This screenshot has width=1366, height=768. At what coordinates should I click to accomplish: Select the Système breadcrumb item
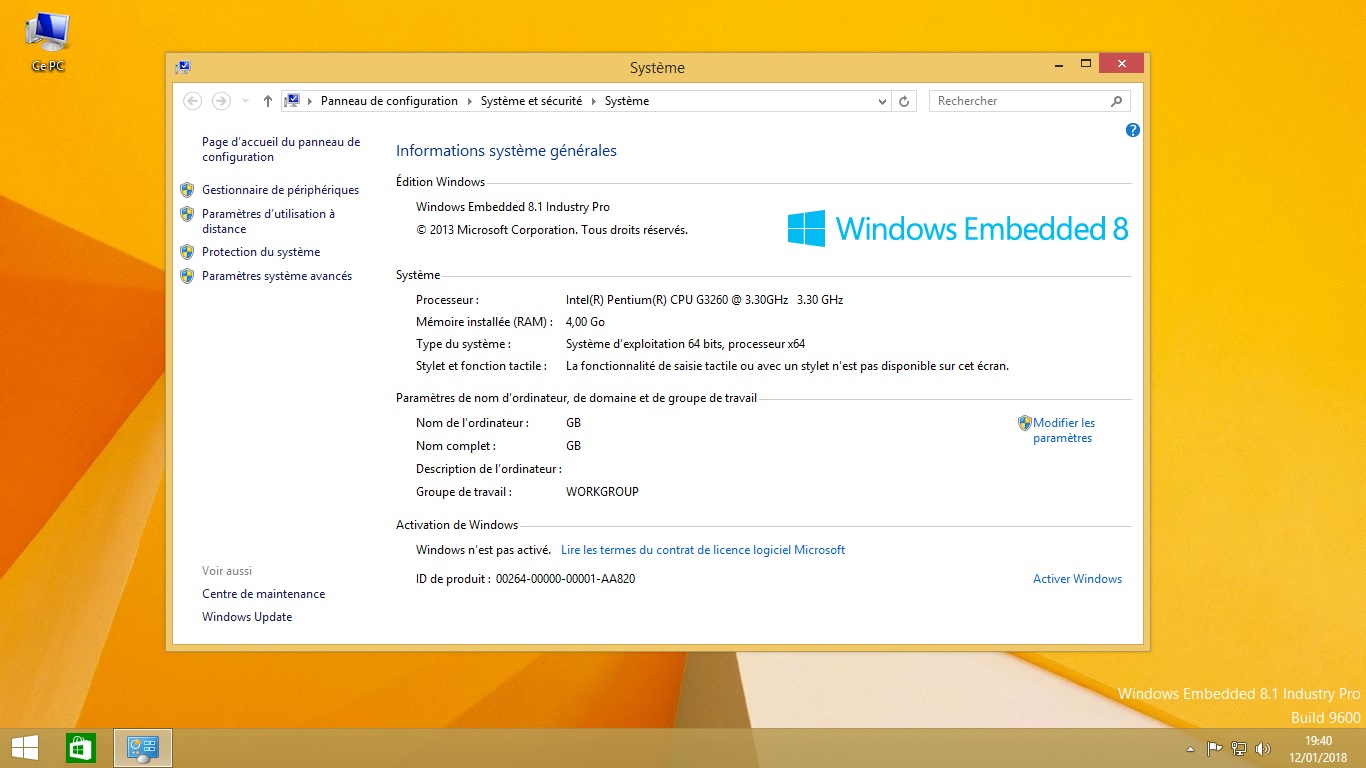point(627,101)
